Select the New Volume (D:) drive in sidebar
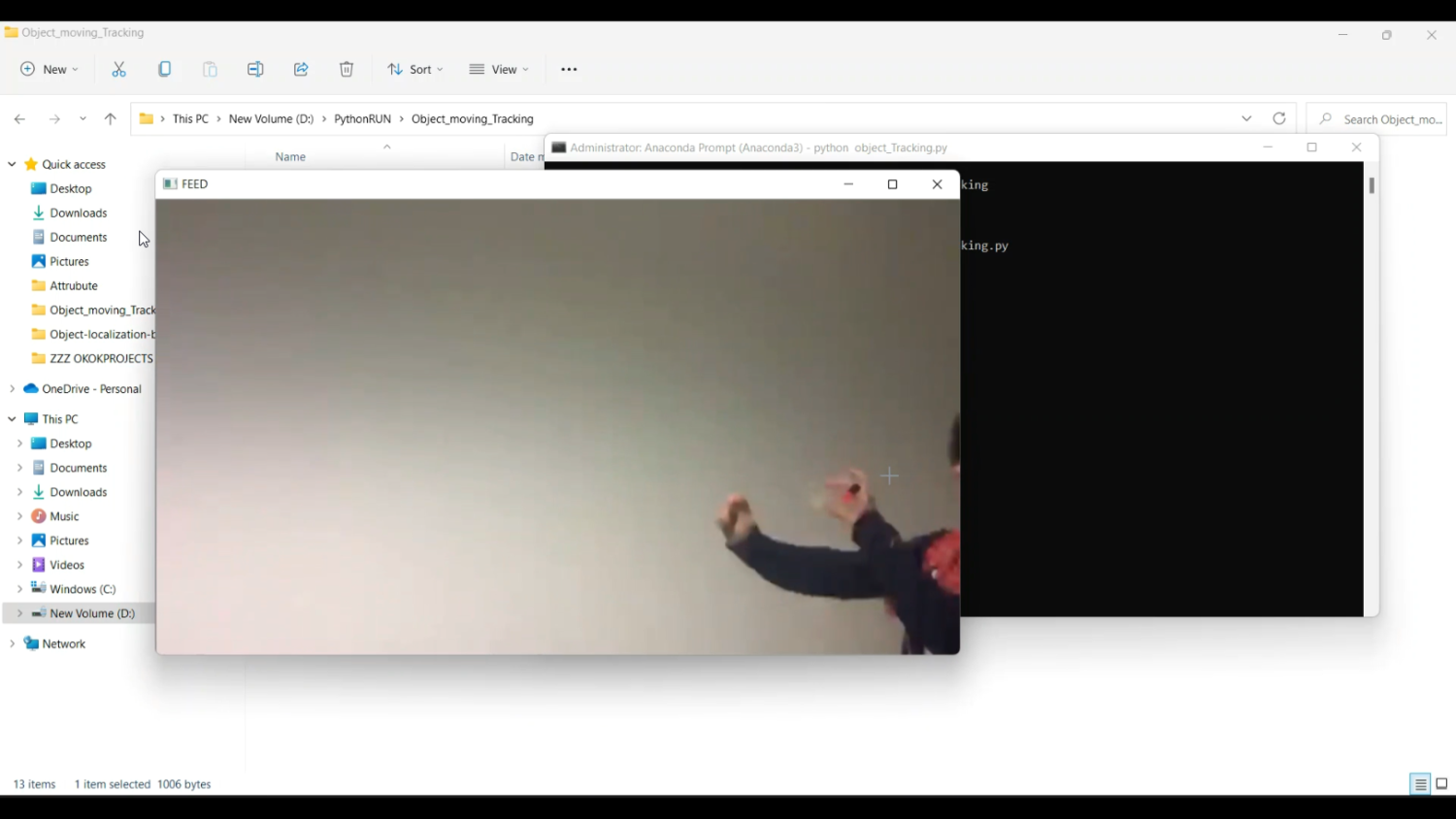This screenshot has height=819, width=1456. point(92,613)
